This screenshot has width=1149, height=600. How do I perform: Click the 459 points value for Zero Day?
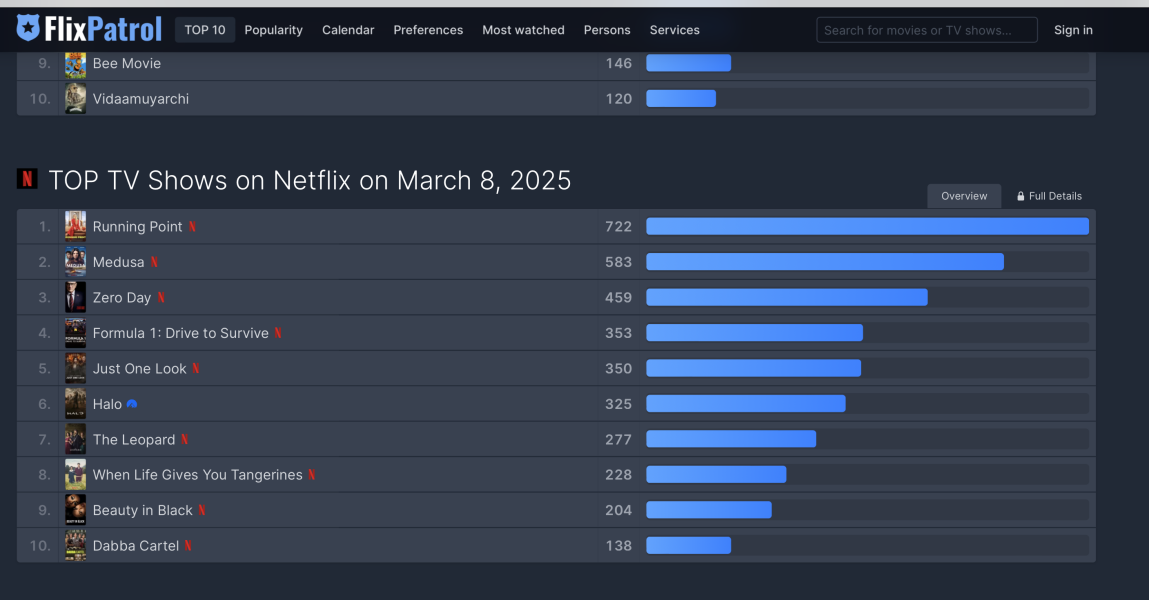tap(618, 297)
